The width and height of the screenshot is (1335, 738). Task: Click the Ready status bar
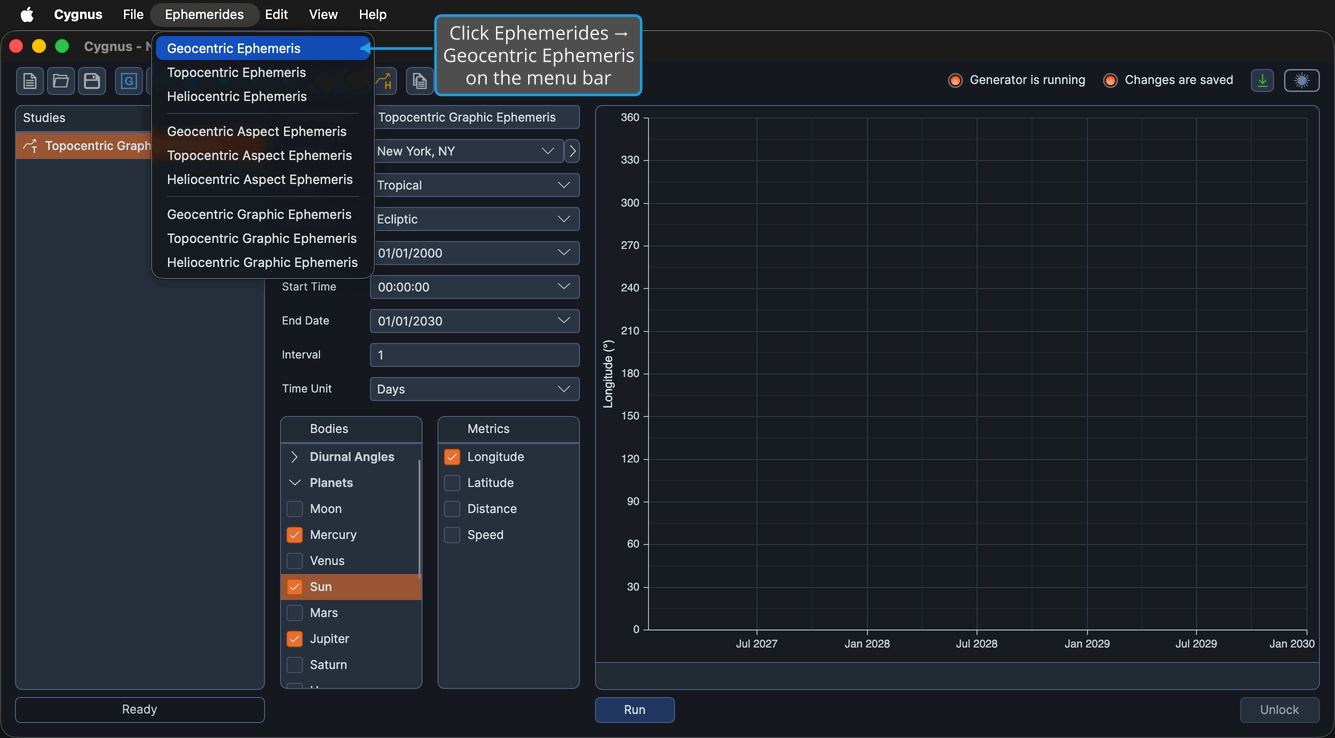pos(140,710)
